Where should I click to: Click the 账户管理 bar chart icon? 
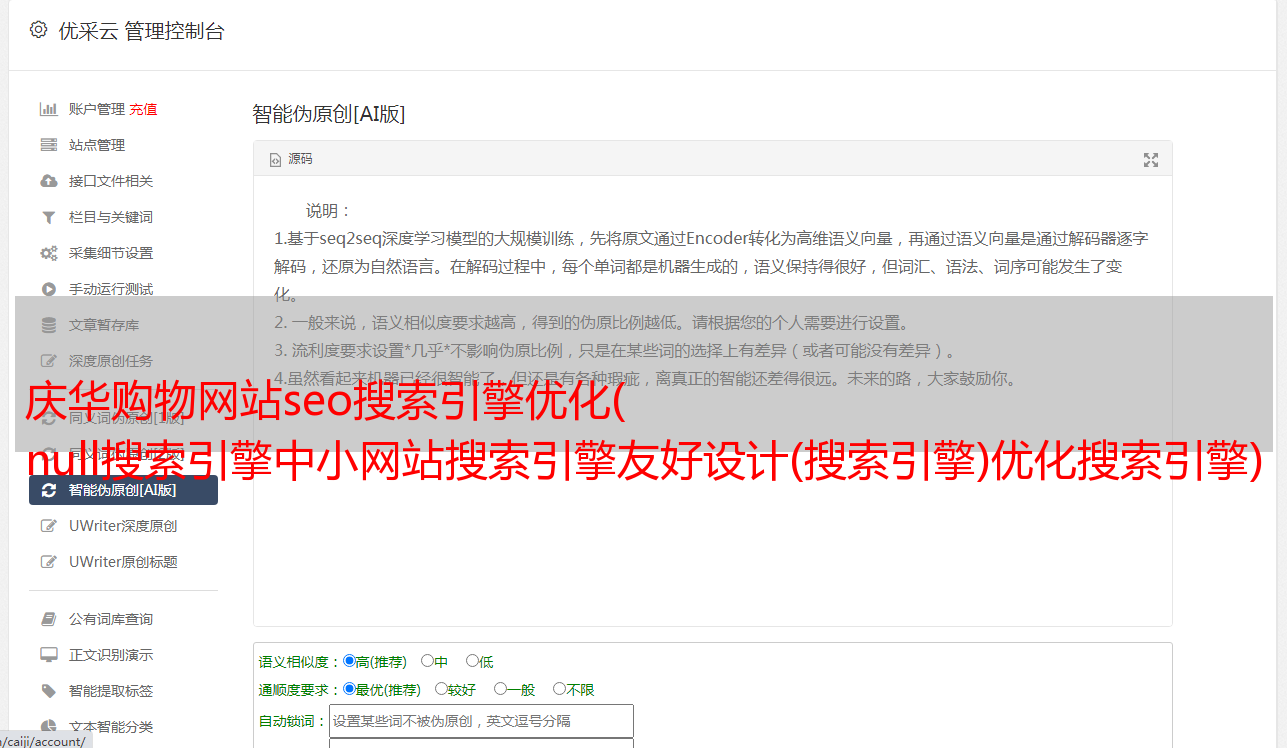(48, 109)
